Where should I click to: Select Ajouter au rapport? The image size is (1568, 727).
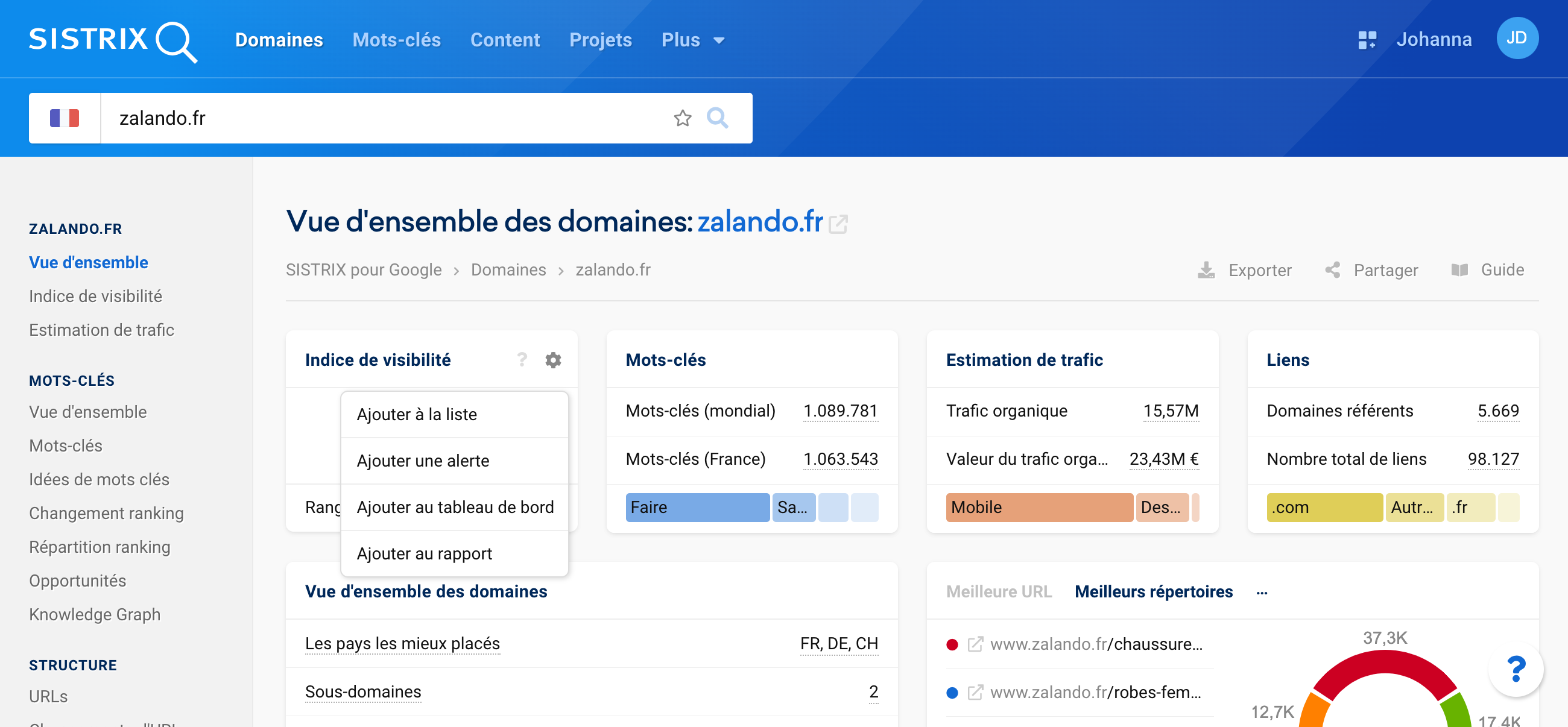454,553
